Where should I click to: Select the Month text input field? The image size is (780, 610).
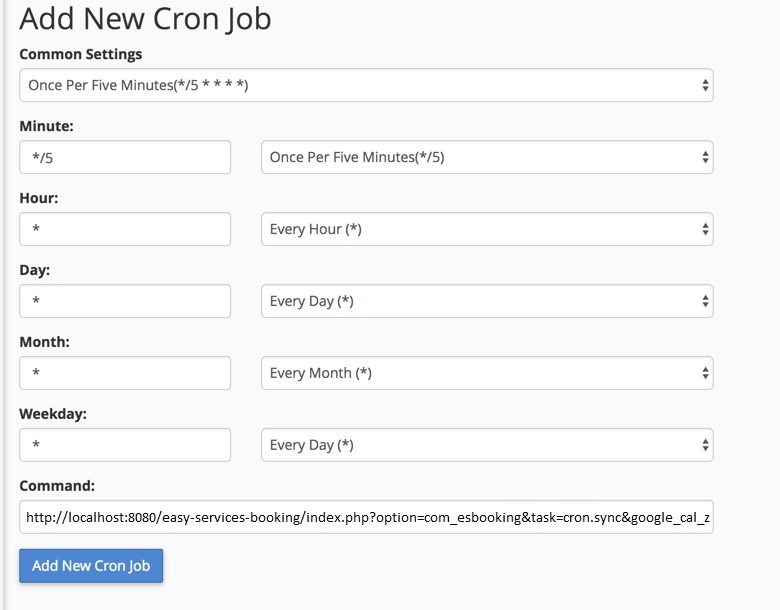click(x=125, y=373)
